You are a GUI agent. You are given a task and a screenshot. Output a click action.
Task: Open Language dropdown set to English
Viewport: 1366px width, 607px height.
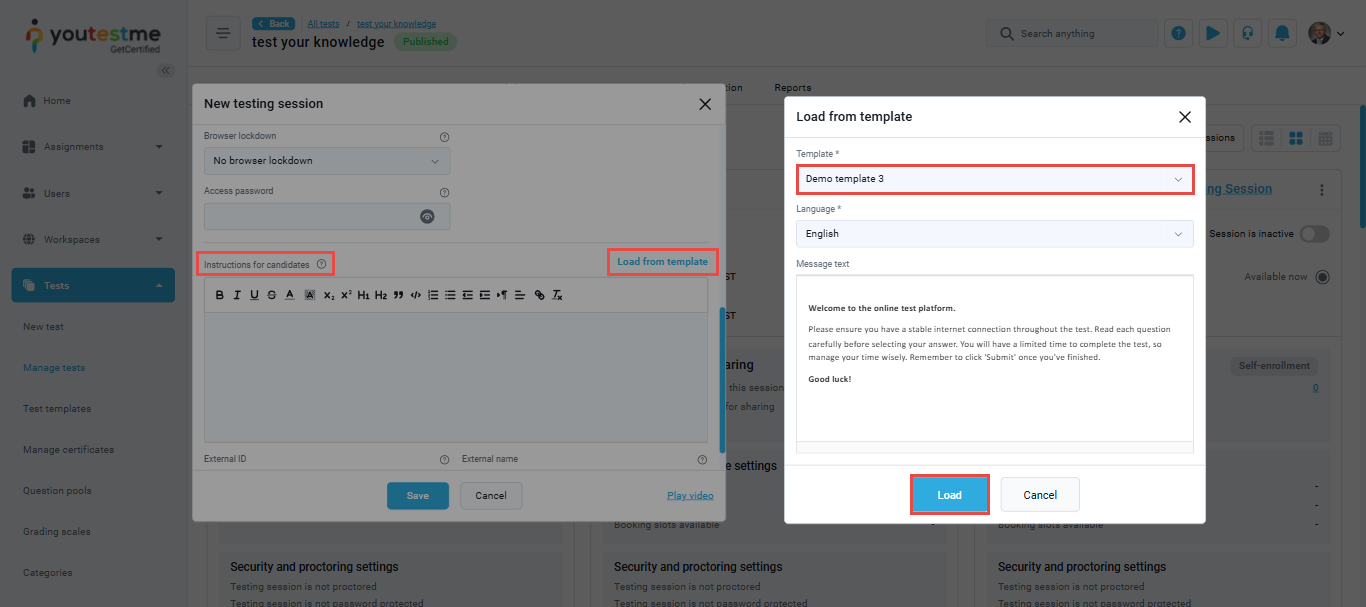tap(995, 234)
